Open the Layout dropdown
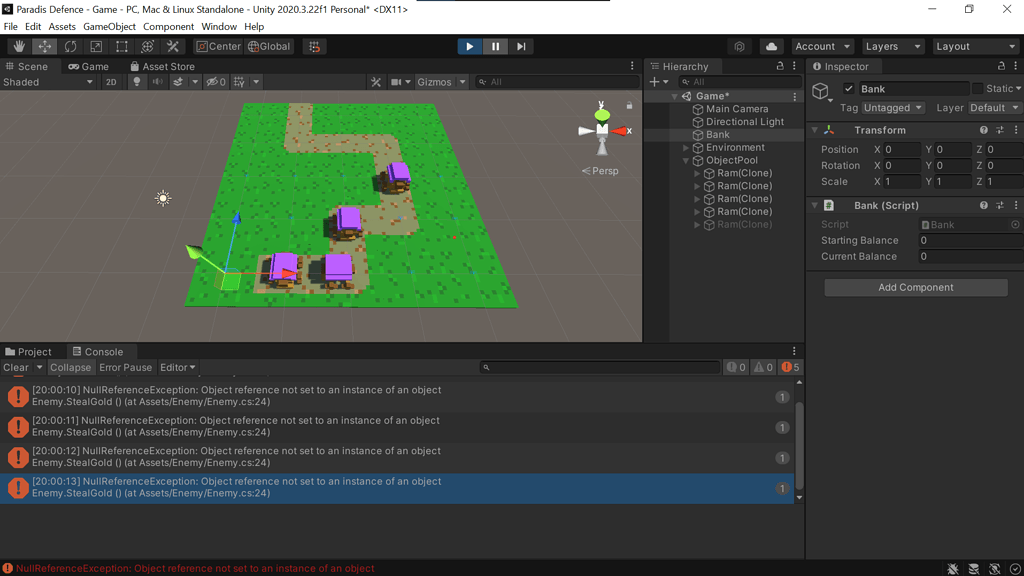Screen dimensions: 1024x576 (x=975, y=46)
